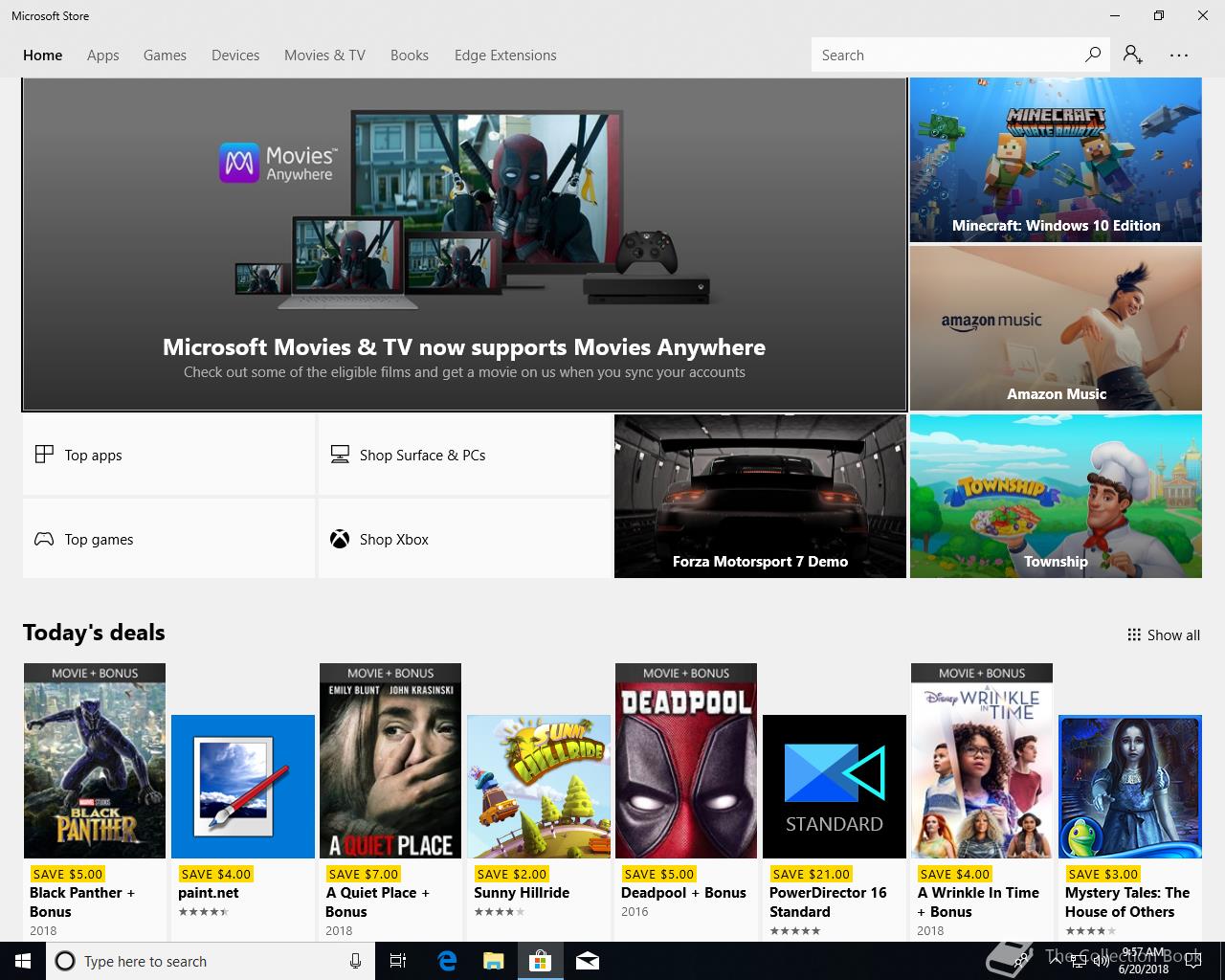Go to the Games tab
This screenshot has width=1225, height=980.
click(x=165, y=55)
